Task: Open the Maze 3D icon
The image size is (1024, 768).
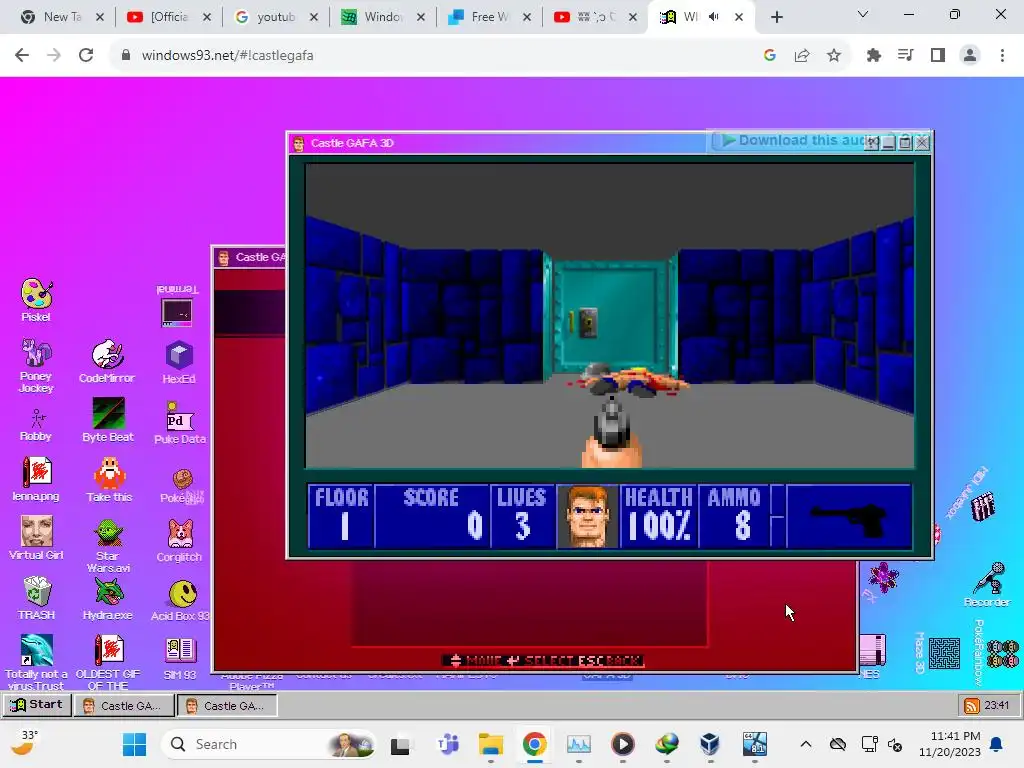Action: pyautogui.click(x=940, y=653)
